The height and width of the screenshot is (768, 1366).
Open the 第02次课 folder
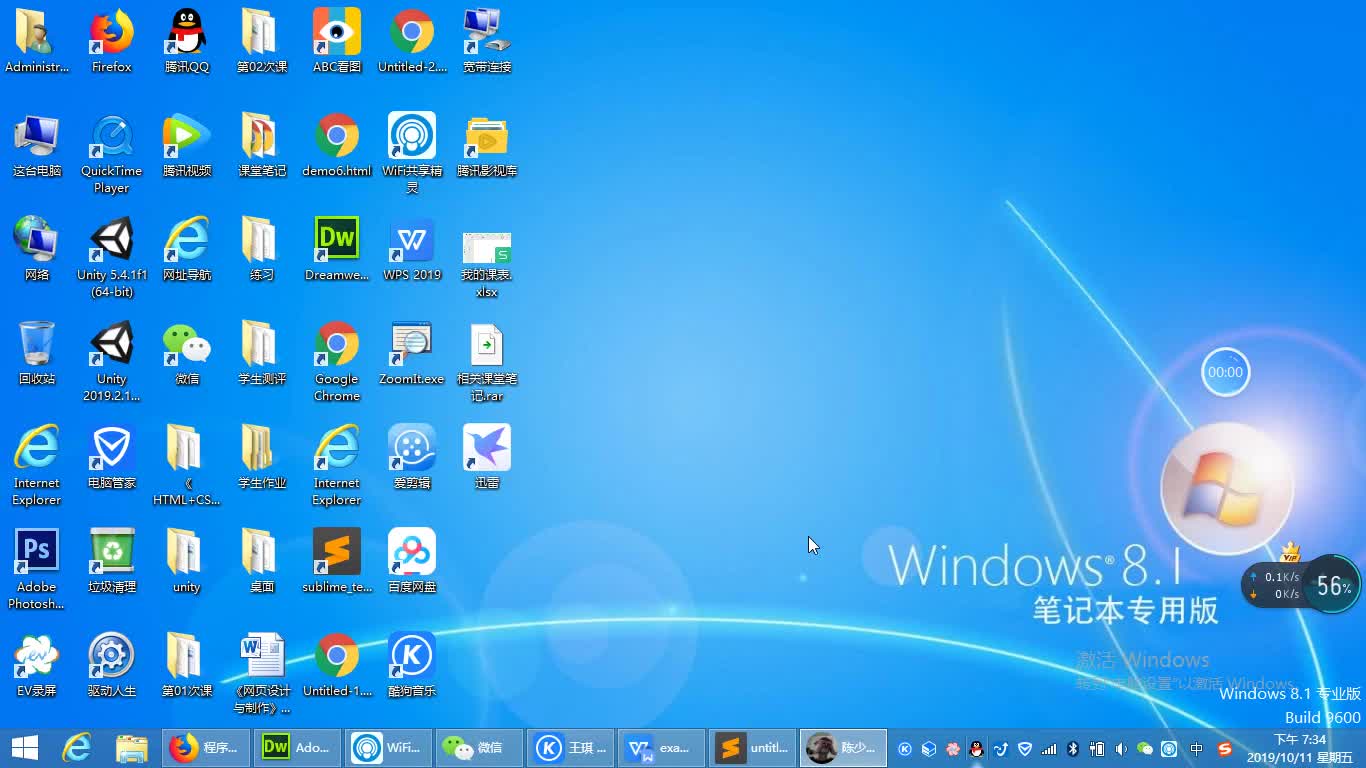click(262, 41)
